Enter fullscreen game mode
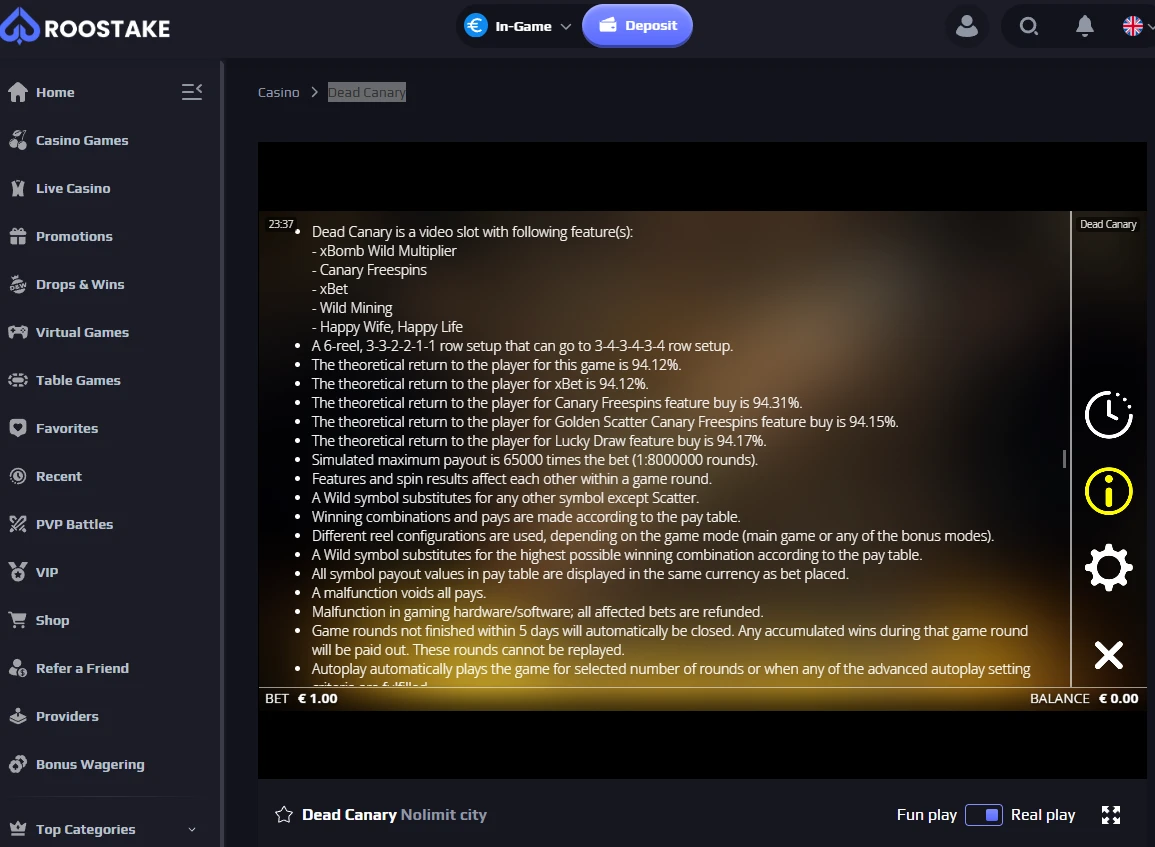The height and width of the screenshot is (847, 1155). pyautogui.click(x=1111, y=815)
